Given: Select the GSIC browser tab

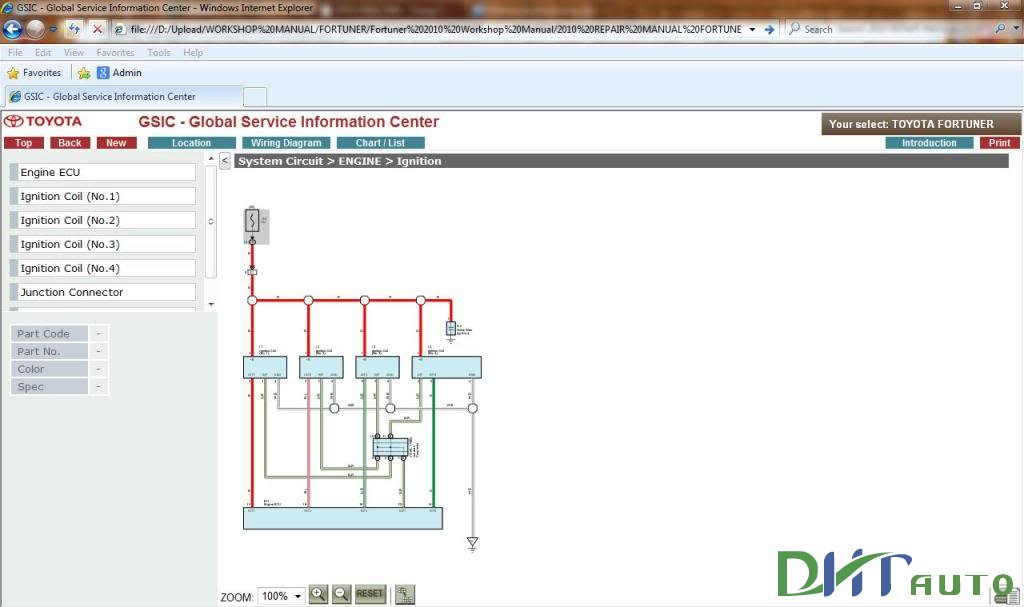Looking at the screenshot, I should 123,97.
